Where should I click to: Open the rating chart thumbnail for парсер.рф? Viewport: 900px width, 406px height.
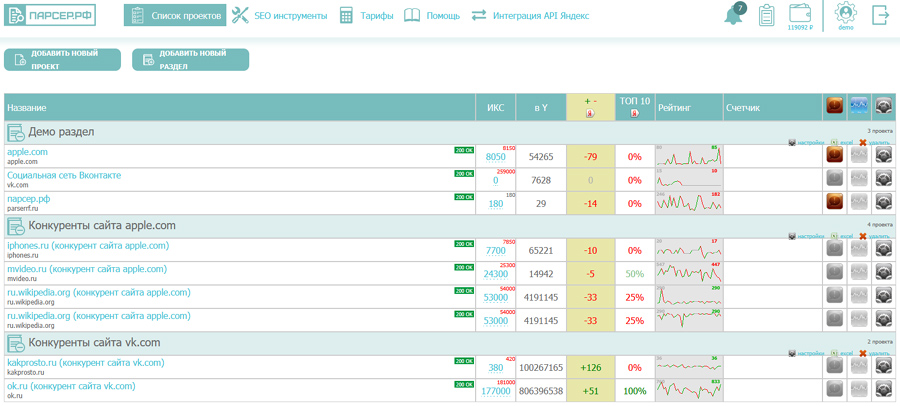coord(689,202)
